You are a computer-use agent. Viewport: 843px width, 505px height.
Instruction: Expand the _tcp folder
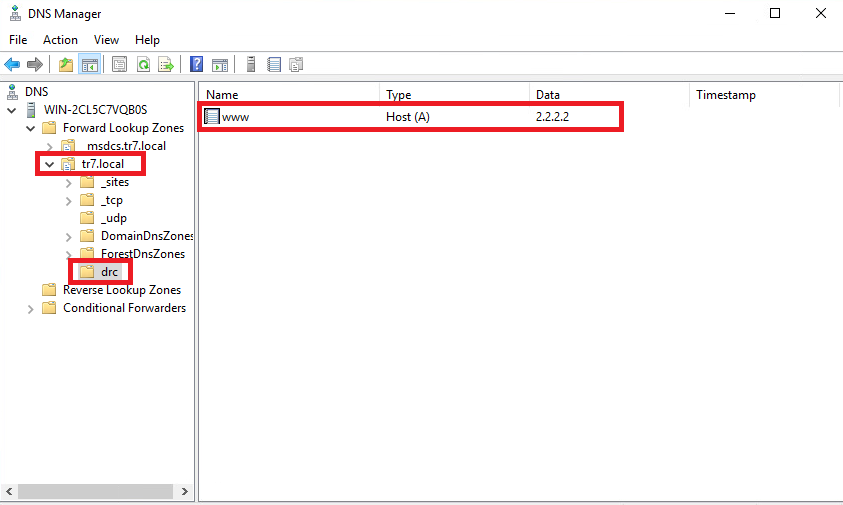click(68, 201)
